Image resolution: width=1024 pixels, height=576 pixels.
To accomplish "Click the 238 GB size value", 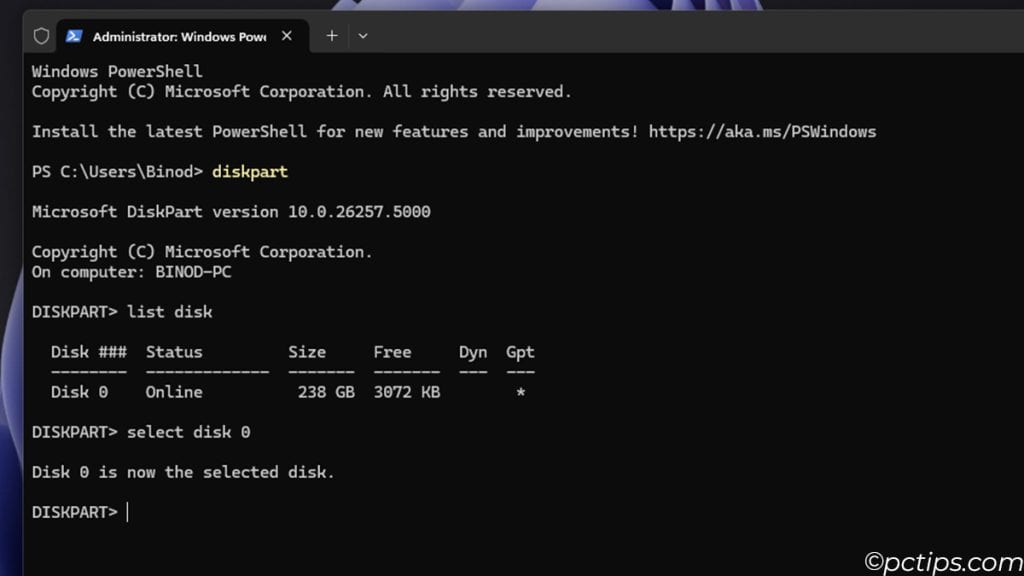I will [325, 391].
